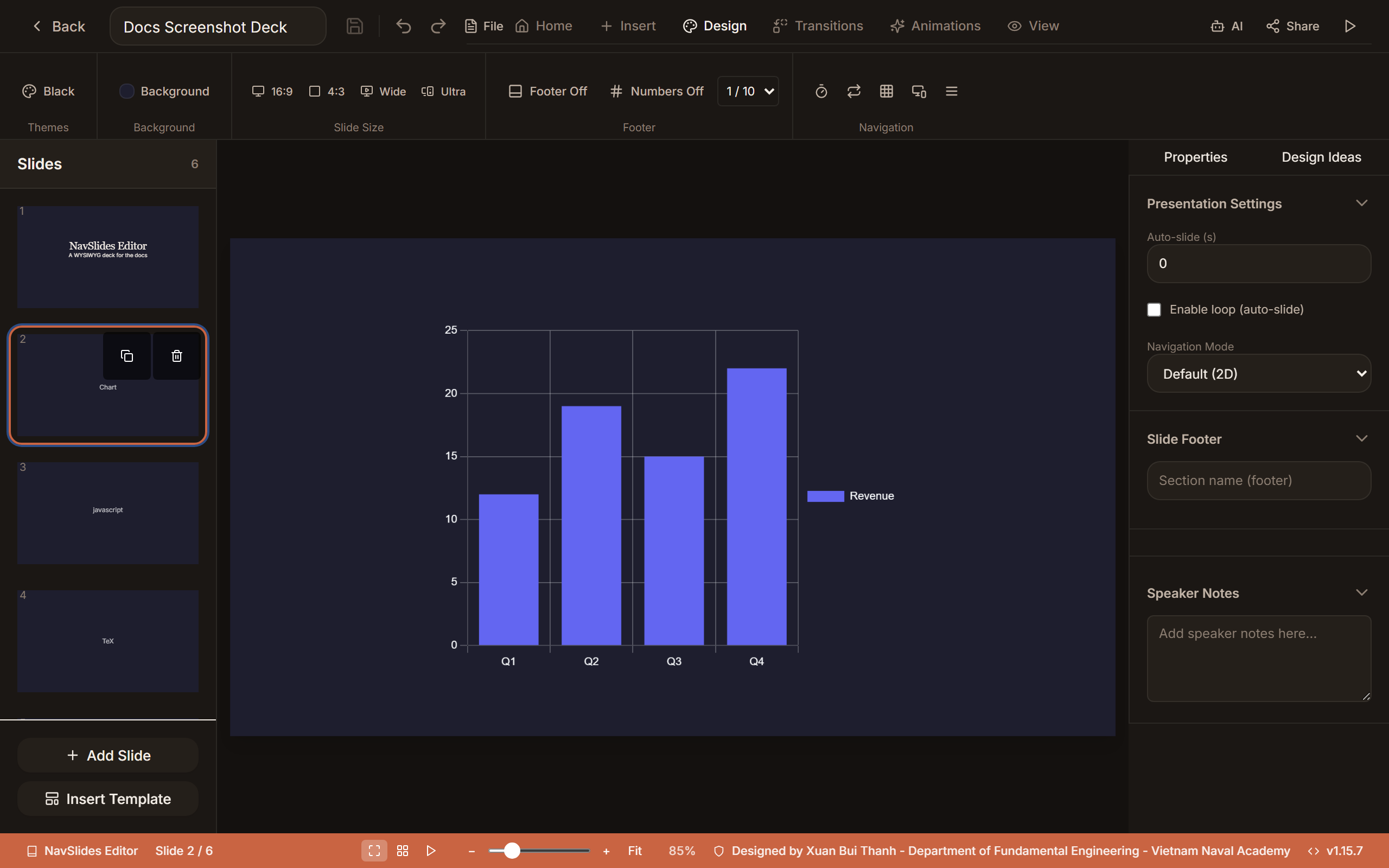Open the slide grid view in status bar
This screenshot has width=1389, height=868.
click(x=403, y=851)
